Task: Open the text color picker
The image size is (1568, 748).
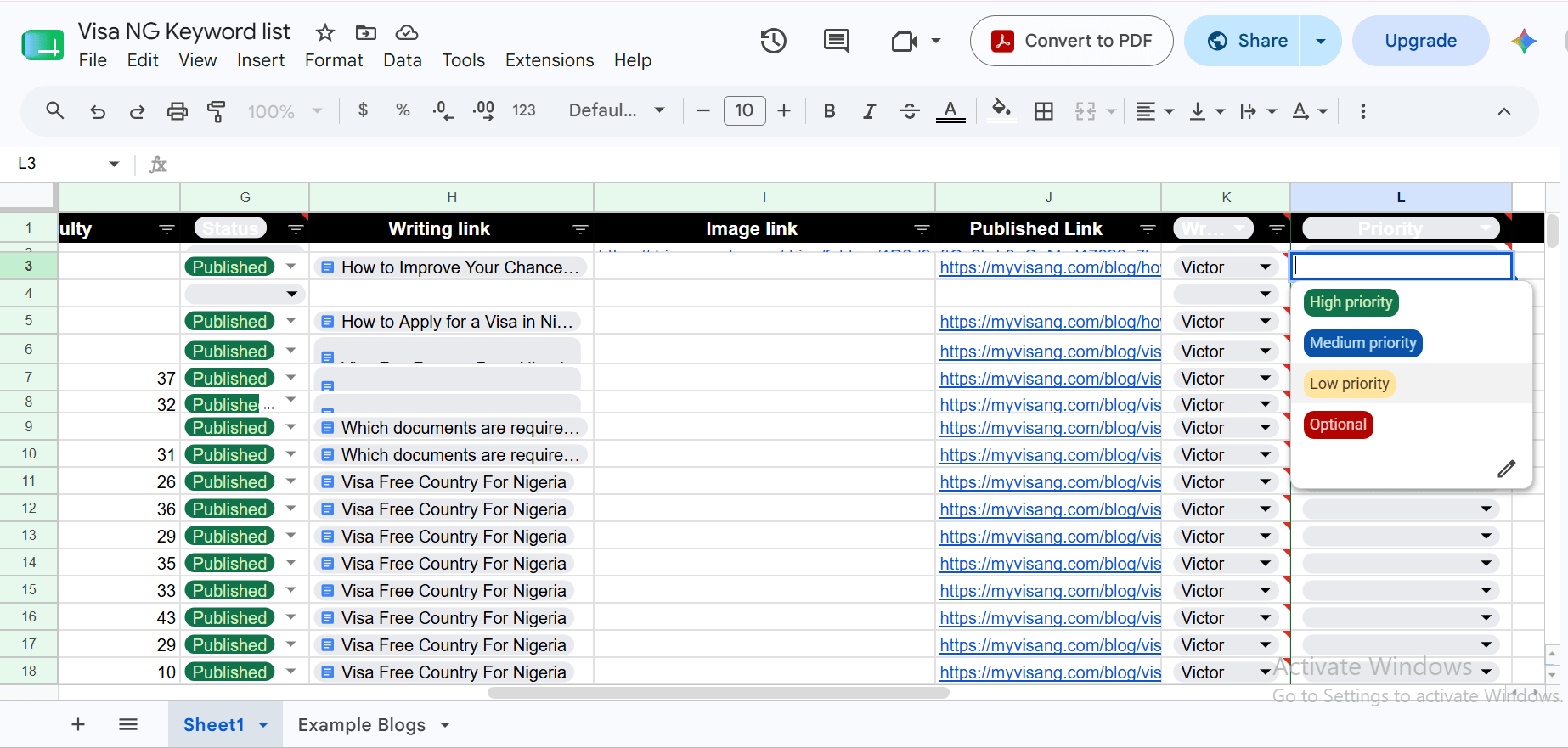Action: coord(950,111)
